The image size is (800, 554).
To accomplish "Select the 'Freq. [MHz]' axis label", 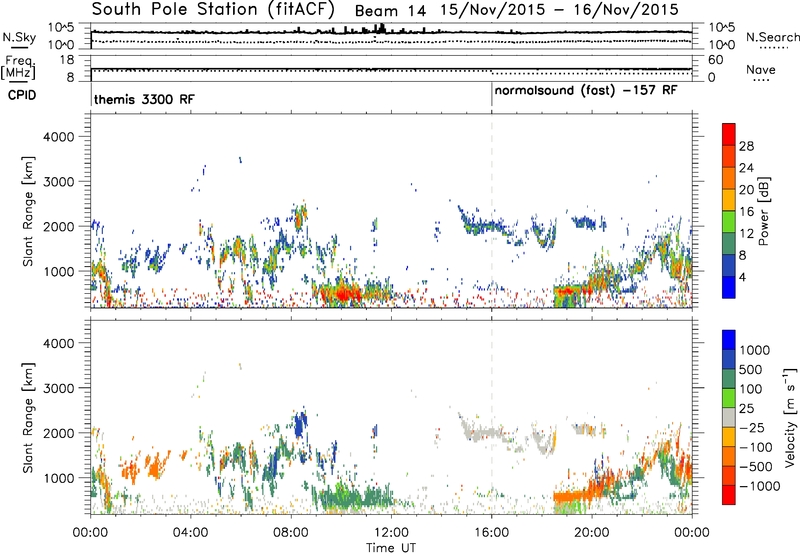I will click(18, 67).
